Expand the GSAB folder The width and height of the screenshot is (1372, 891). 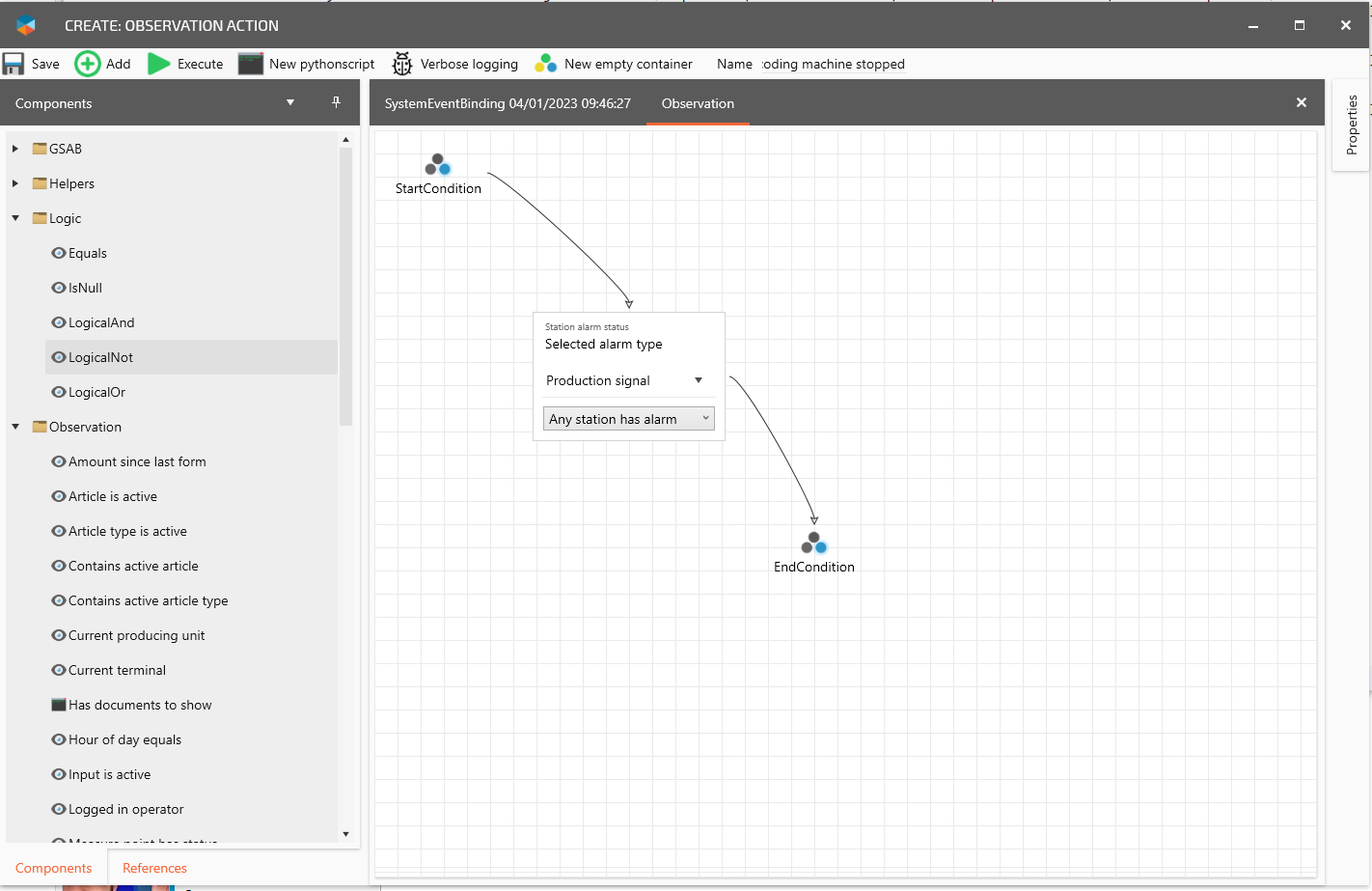tap(15, 149)
